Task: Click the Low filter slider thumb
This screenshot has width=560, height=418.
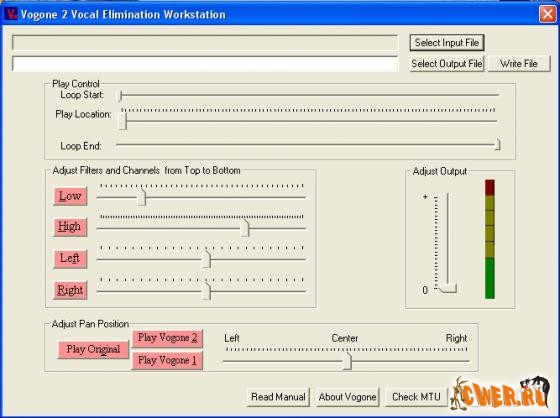Action: pyautogui.click(x=142, y=197)
